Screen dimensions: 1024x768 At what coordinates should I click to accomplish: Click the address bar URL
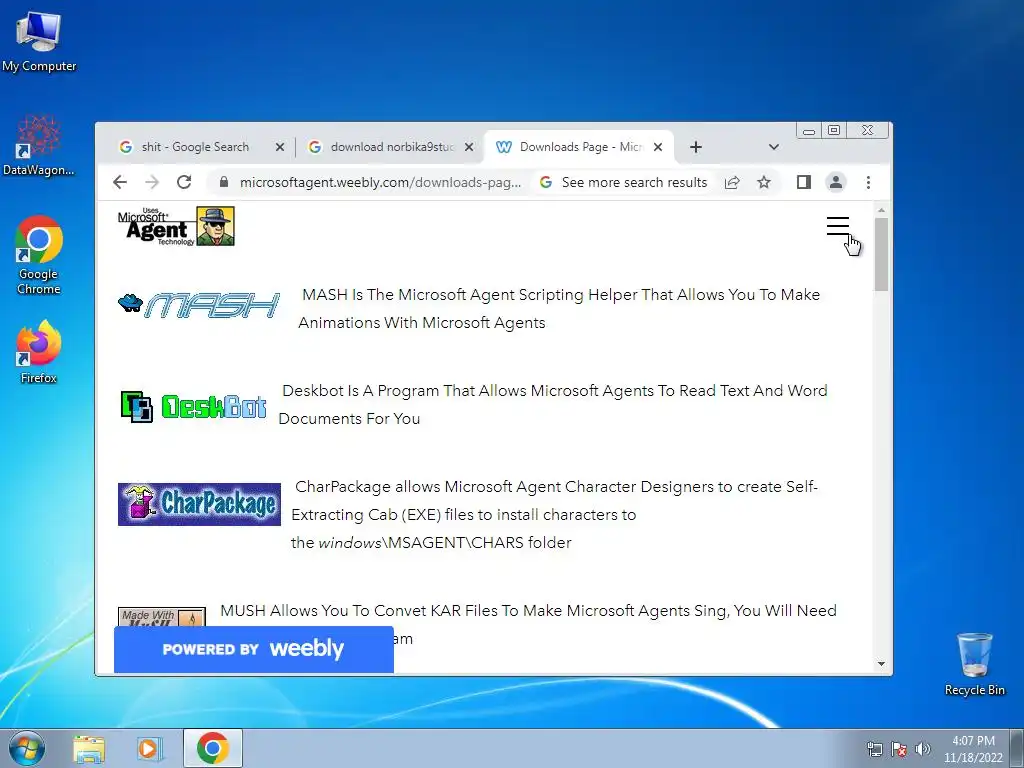380,182
